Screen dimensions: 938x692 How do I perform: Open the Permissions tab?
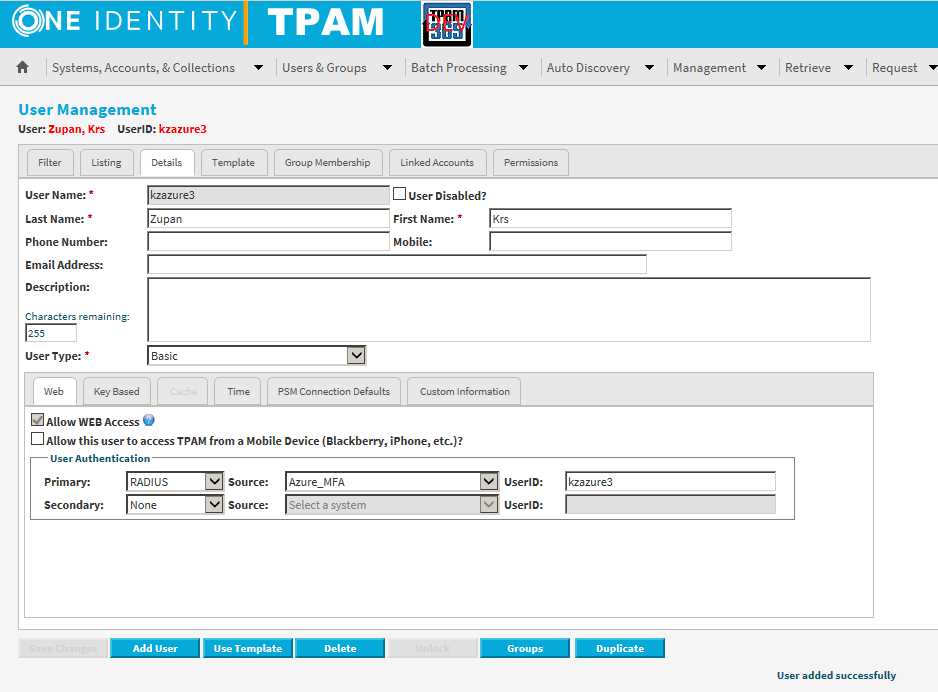tap(531, 163)
